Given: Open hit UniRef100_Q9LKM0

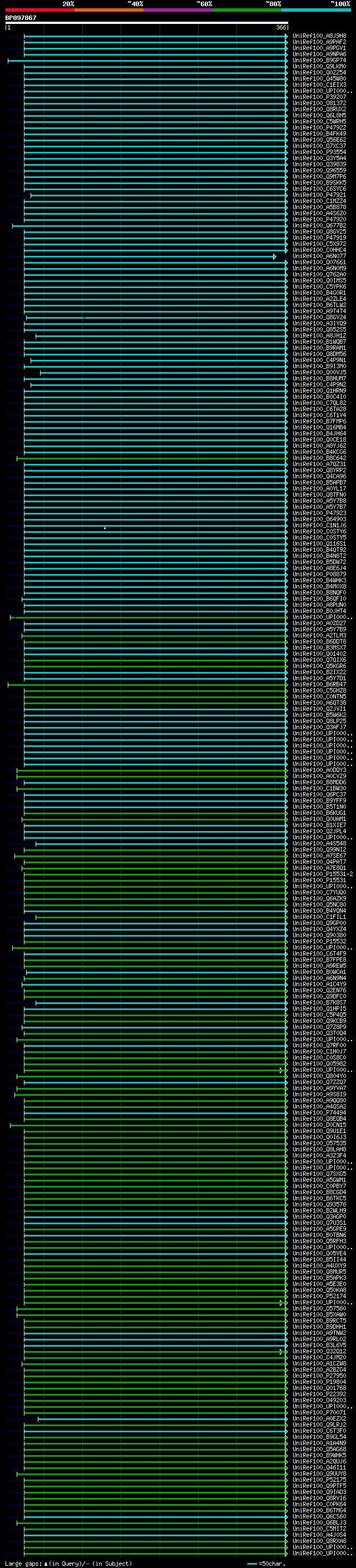Looking at the screenshot, I should 319,66.
